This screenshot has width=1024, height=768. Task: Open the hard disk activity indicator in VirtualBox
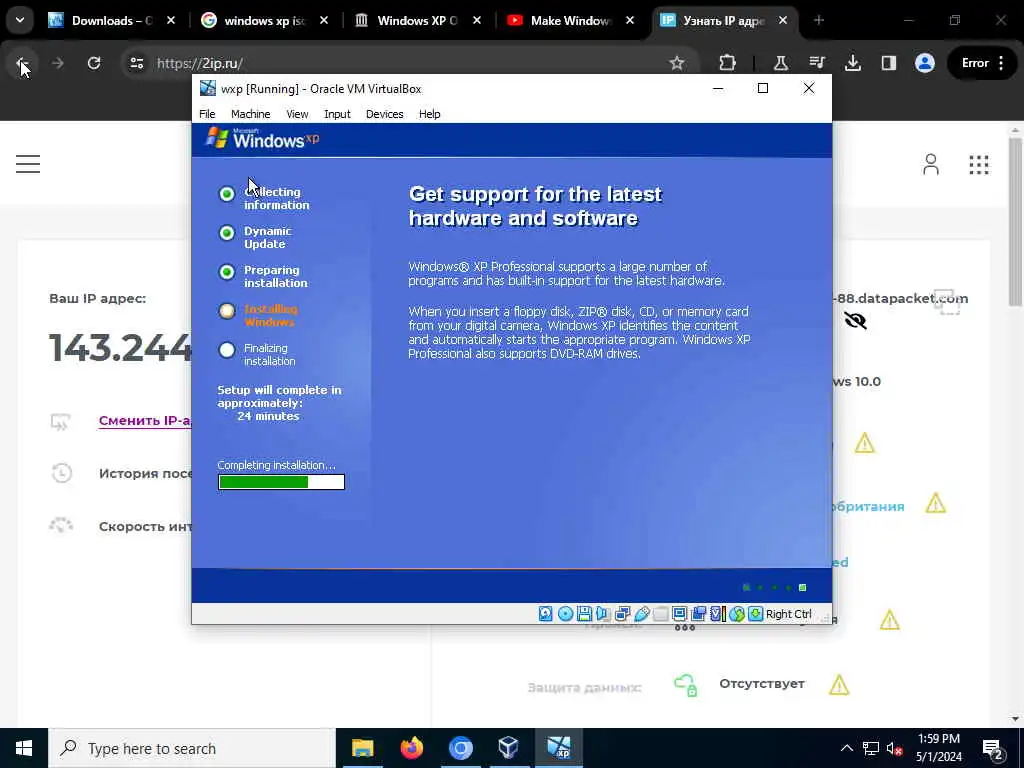point(545,614)
